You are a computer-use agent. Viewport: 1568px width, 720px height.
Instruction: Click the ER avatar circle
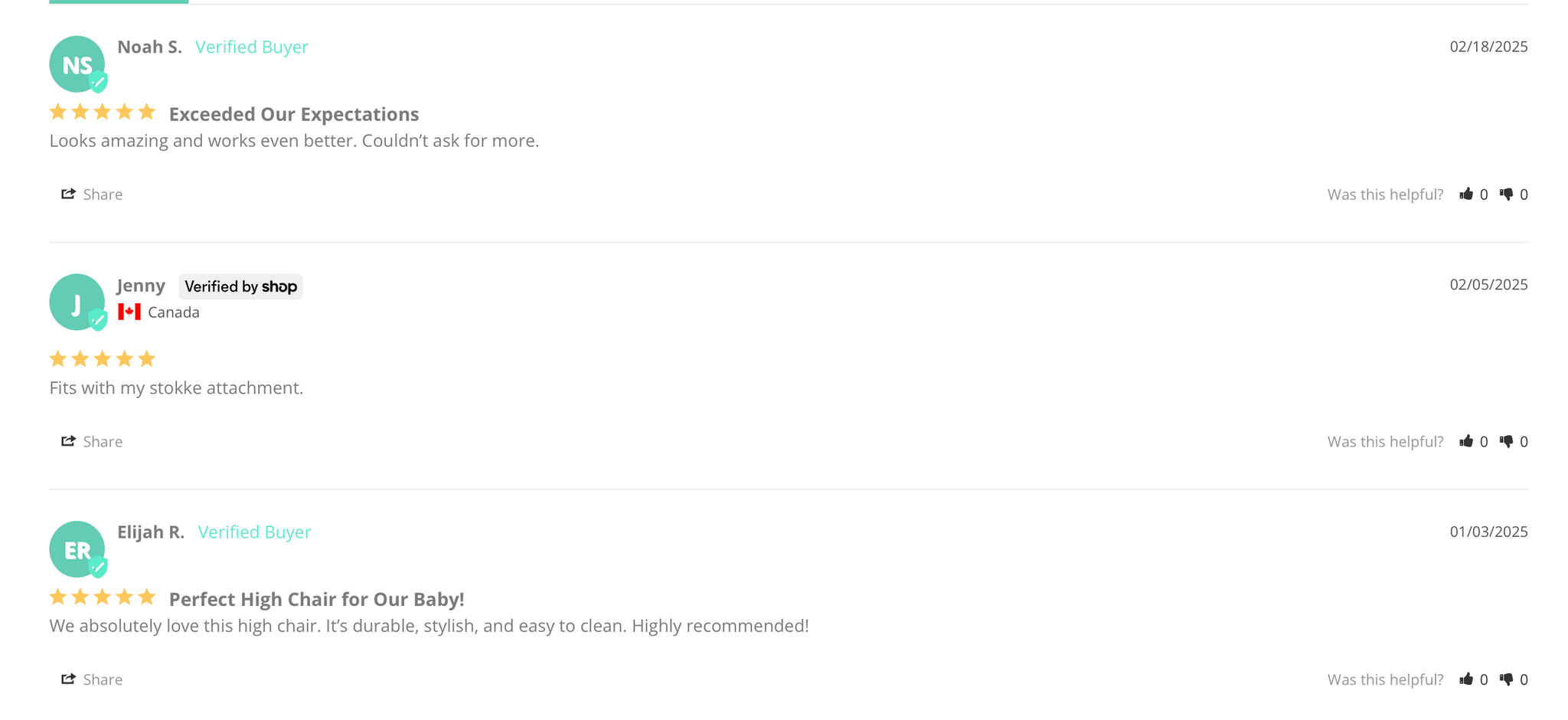pyautogui.click(x=77, y=550)
